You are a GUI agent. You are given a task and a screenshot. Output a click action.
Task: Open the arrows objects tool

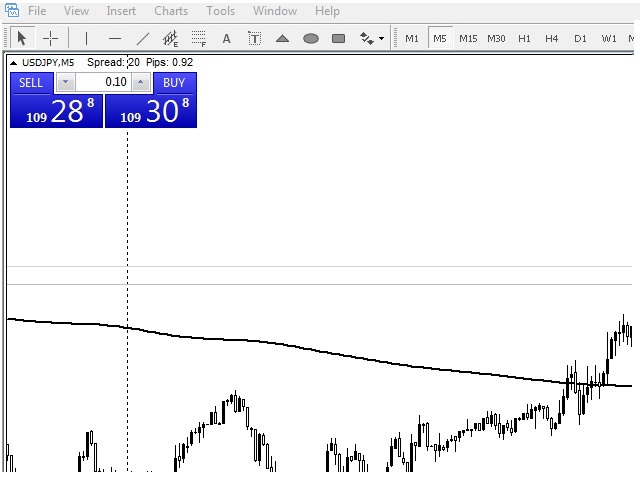click(x=367, y=39)
